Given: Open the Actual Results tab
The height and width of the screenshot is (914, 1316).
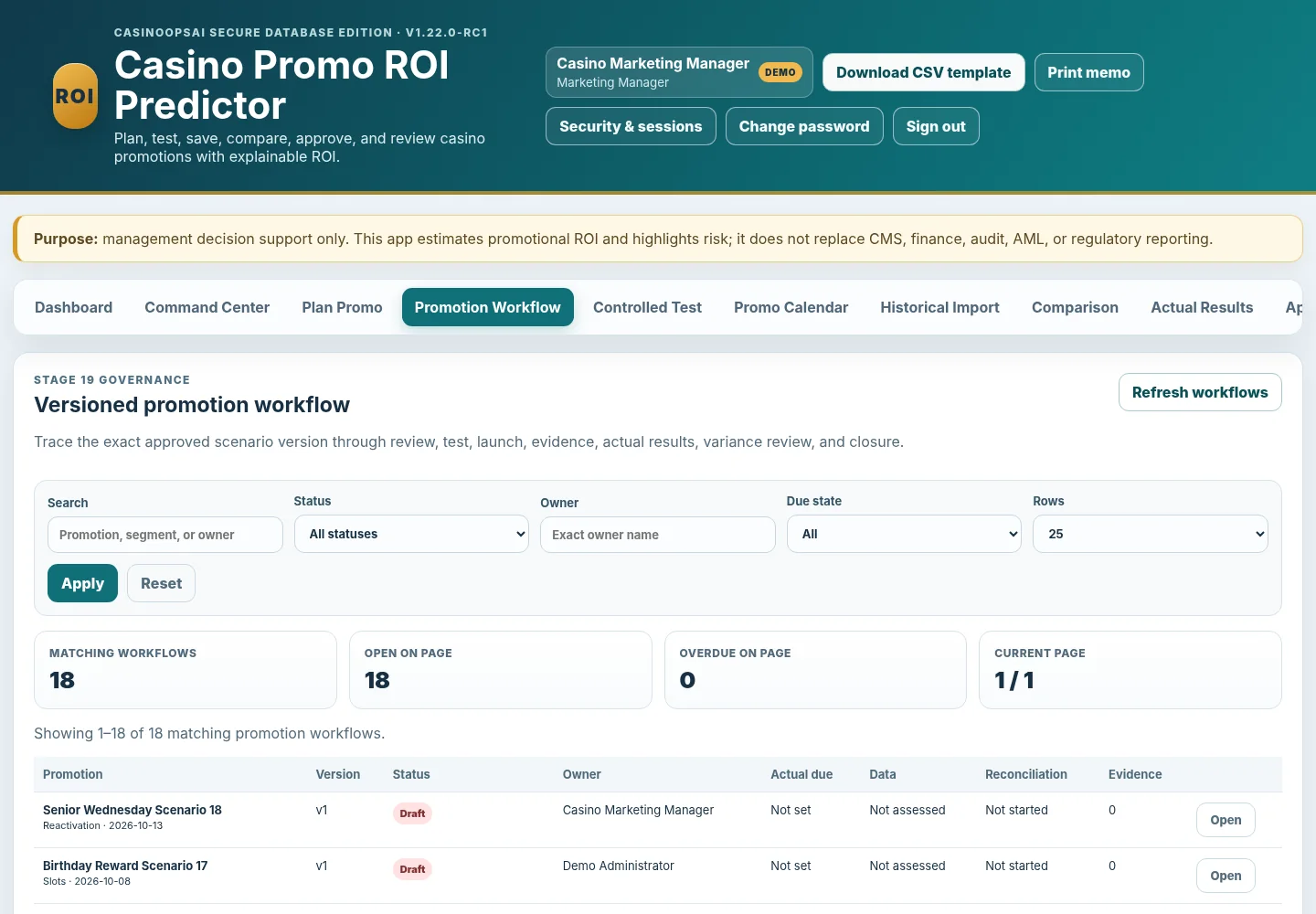Looking at the screenshot, I should (x=1202, y=307).
